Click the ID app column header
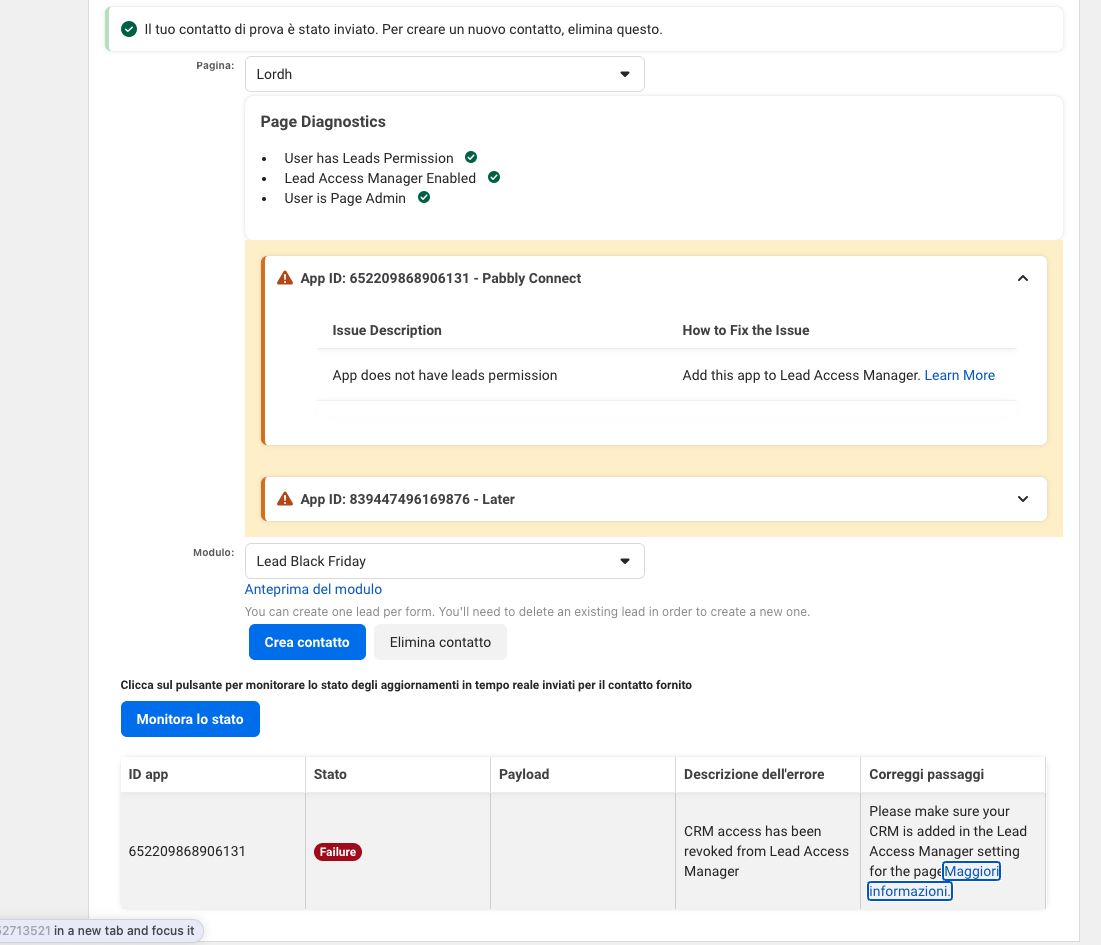This screenshot has height=945, width=1101. (149, 774)
